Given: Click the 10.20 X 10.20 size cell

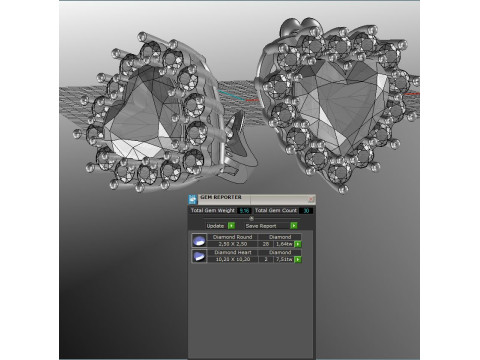Looking at the screenshot, I should (x=233, y=259).
